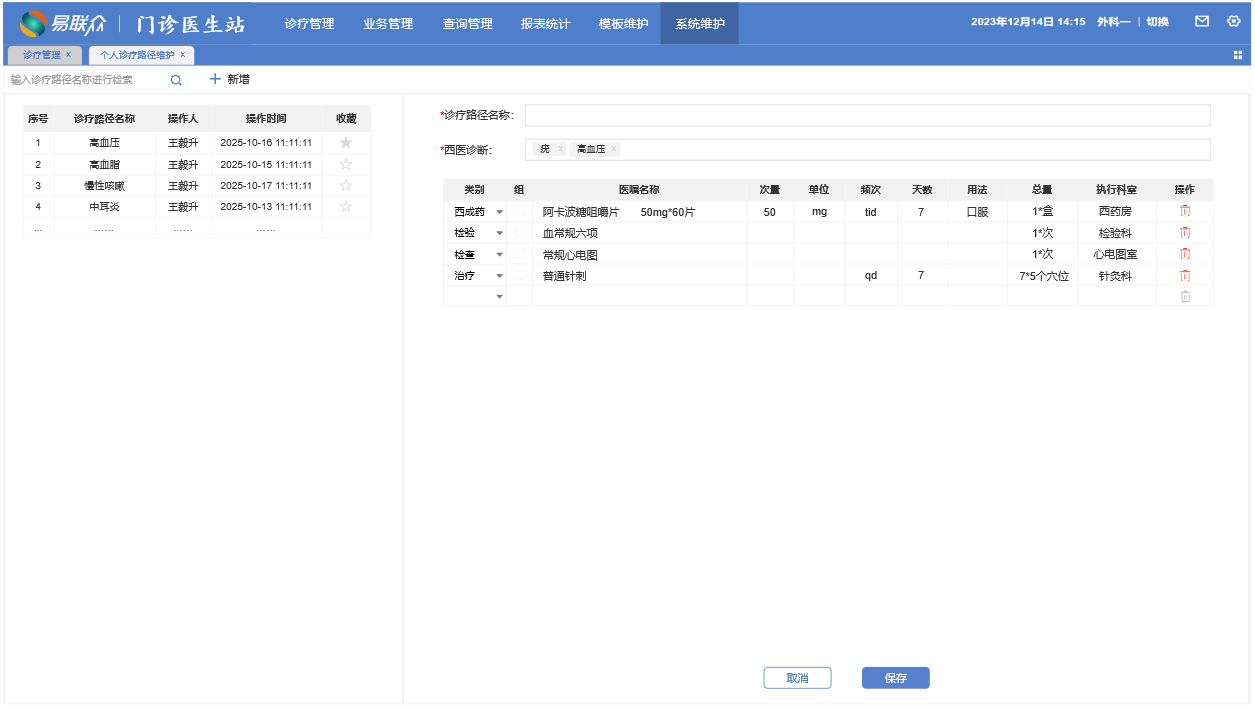Image resolution: width=1255 pixels, height=708 pixels.
Task: Click the 操作时间 column header
Action: pyautogui.click(x=266, y=119)
